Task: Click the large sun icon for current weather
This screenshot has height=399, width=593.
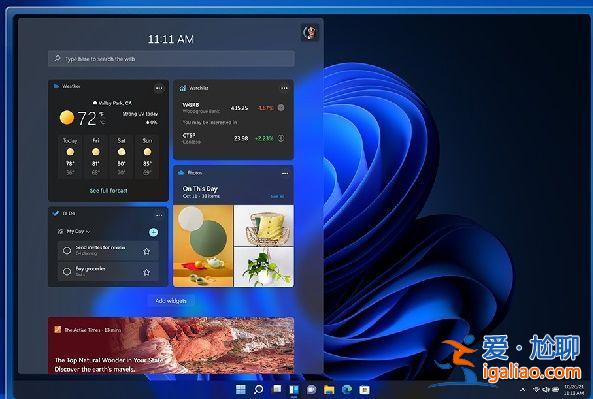Action: coord(67,118)
